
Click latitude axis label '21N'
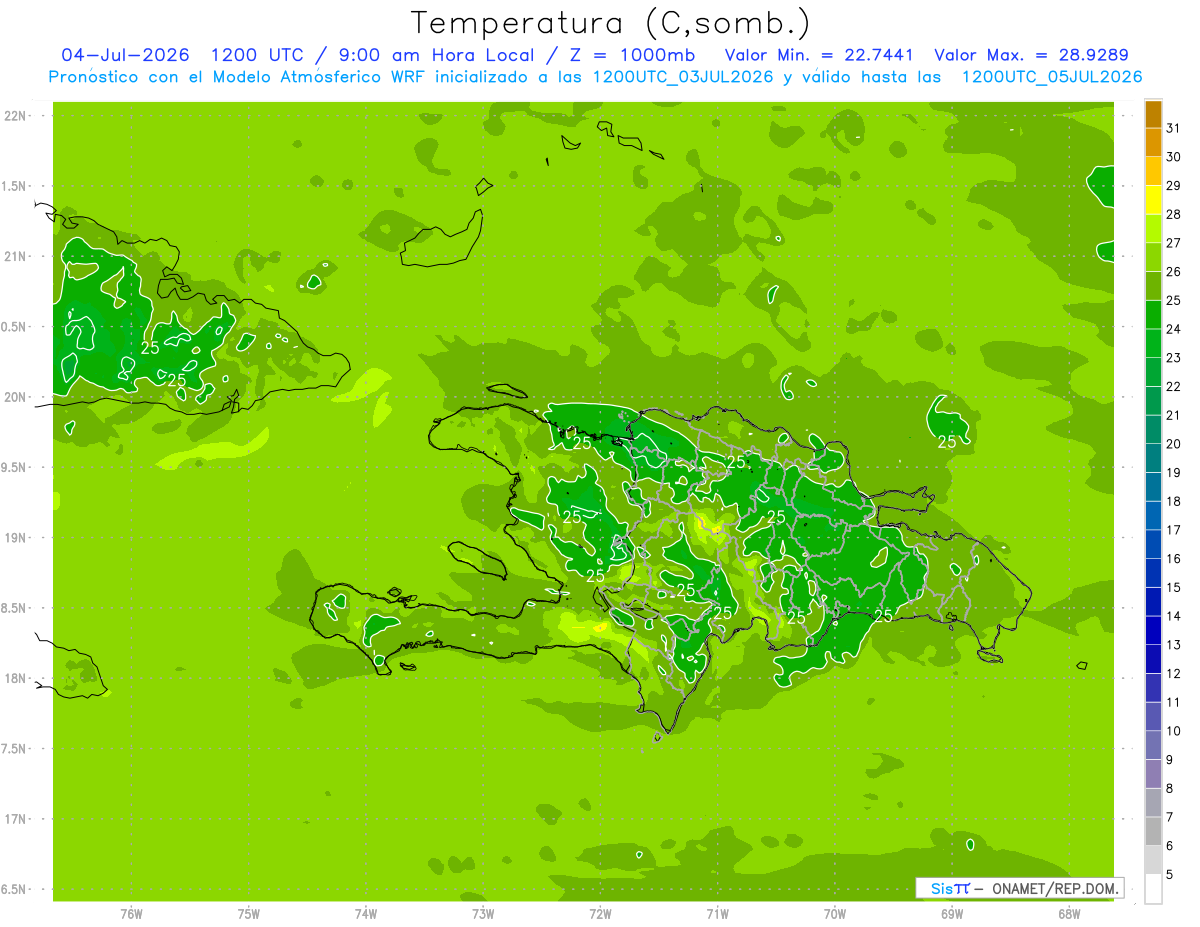(16, 256)
